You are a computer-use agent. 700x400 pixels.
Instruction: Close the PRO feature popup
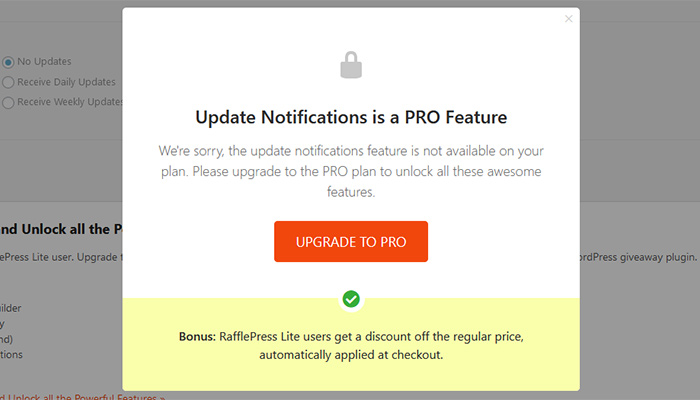568,19
